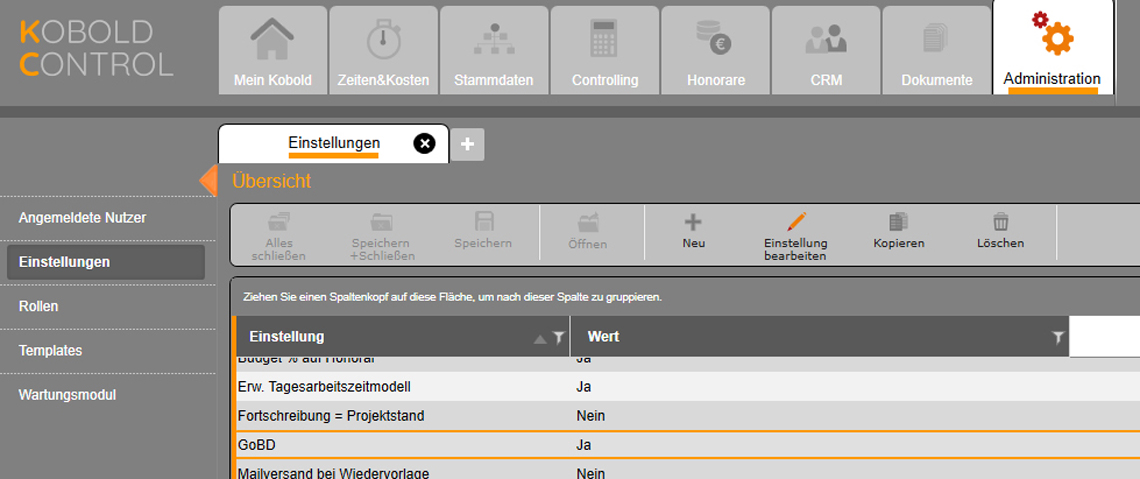Select Fortschreibung = Projektstand row

(x=689, y=416)
